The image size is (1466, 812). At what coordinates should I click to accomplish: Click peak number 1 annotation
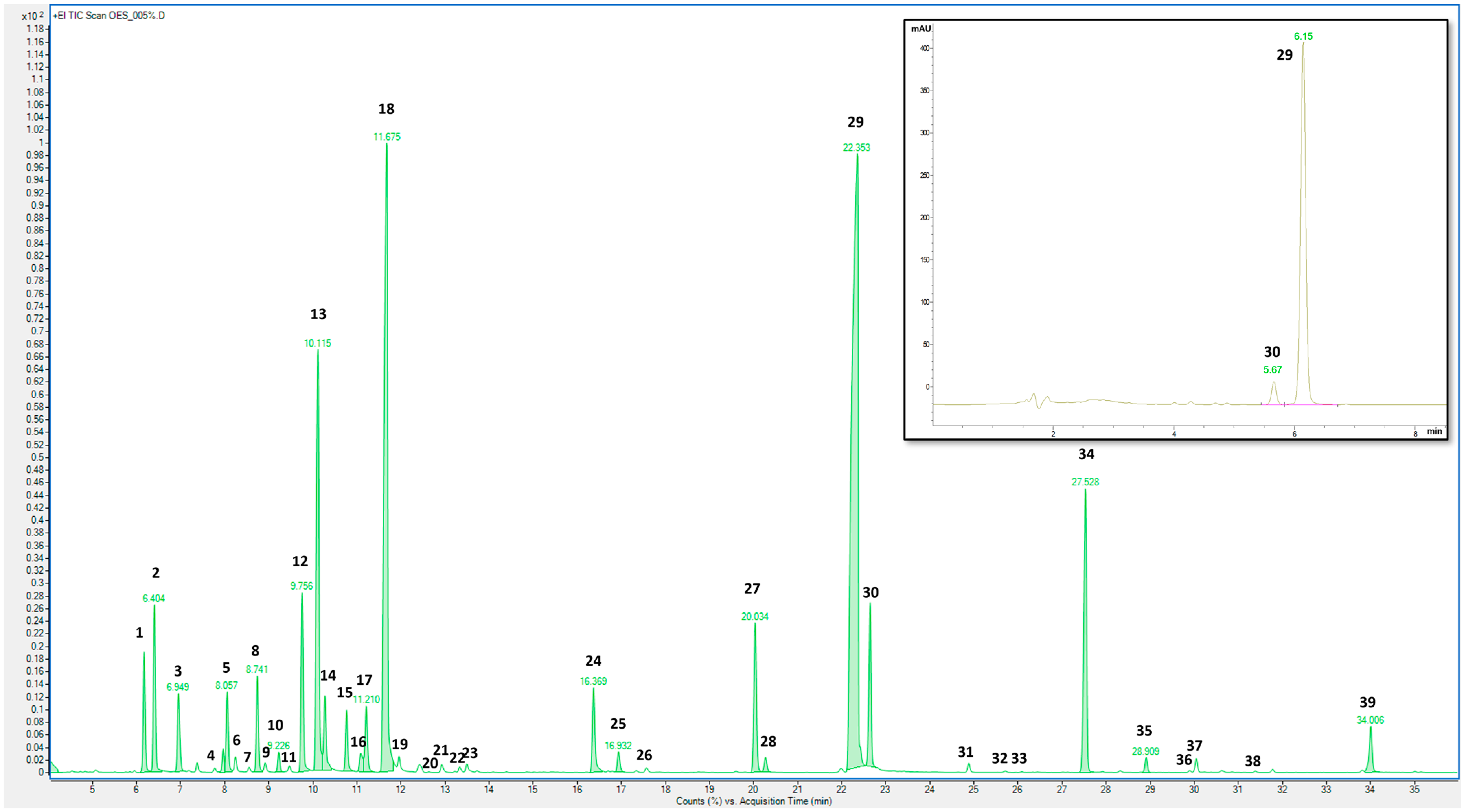[139, 633]
